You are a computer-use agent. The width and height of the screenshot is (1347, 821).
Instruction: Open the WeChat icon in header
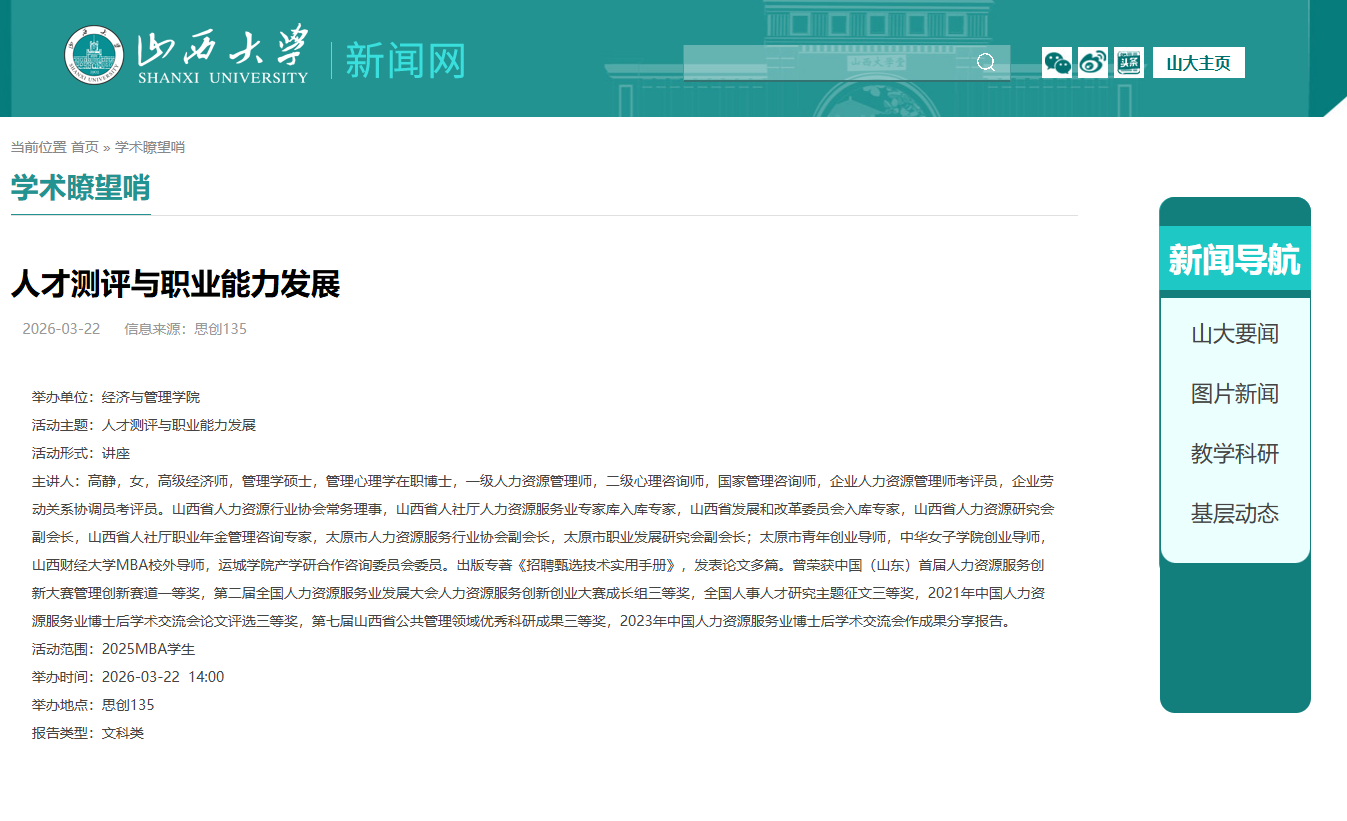click(1057, 63)
